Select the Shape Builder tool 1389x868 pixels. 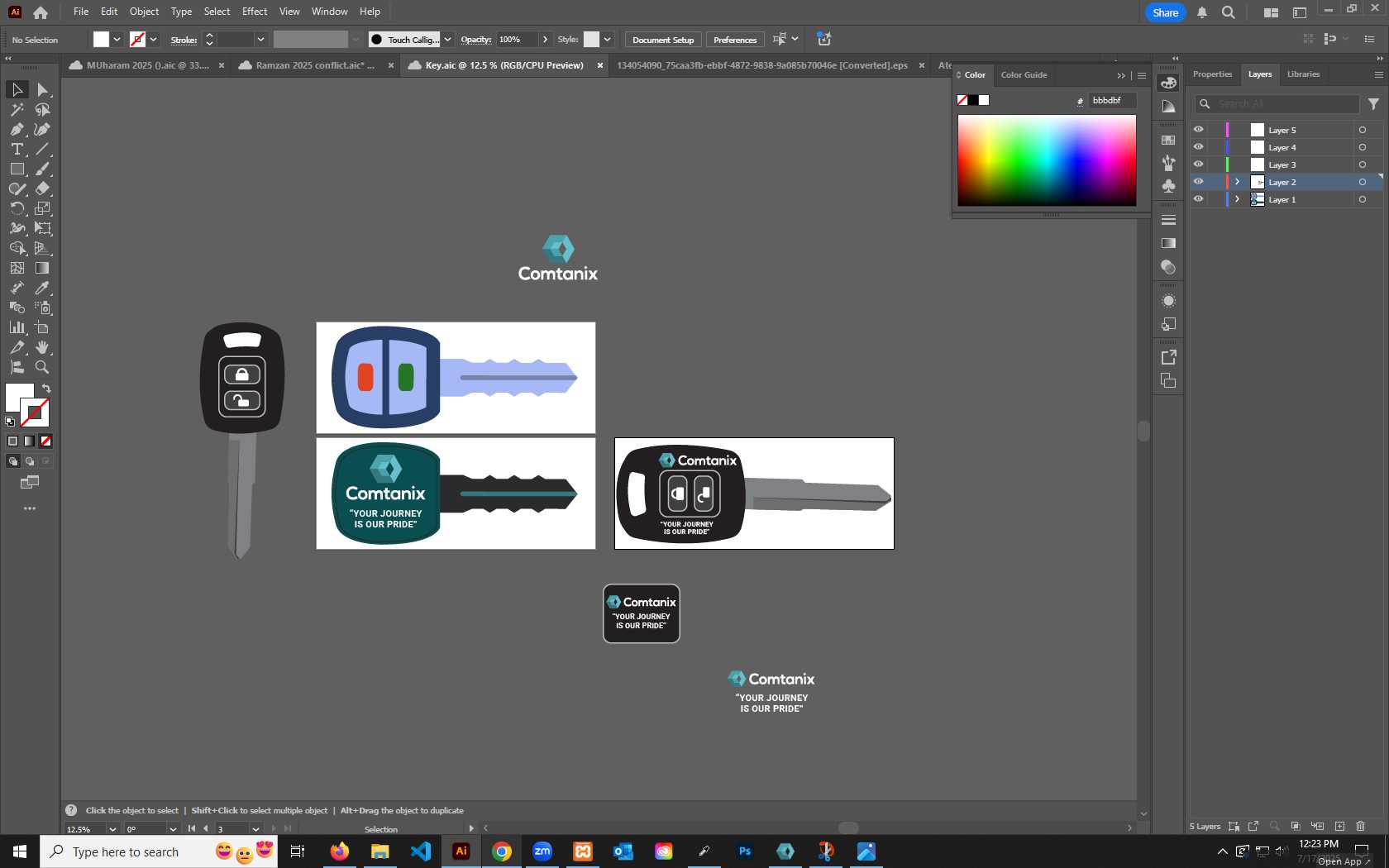pos(17,248)
